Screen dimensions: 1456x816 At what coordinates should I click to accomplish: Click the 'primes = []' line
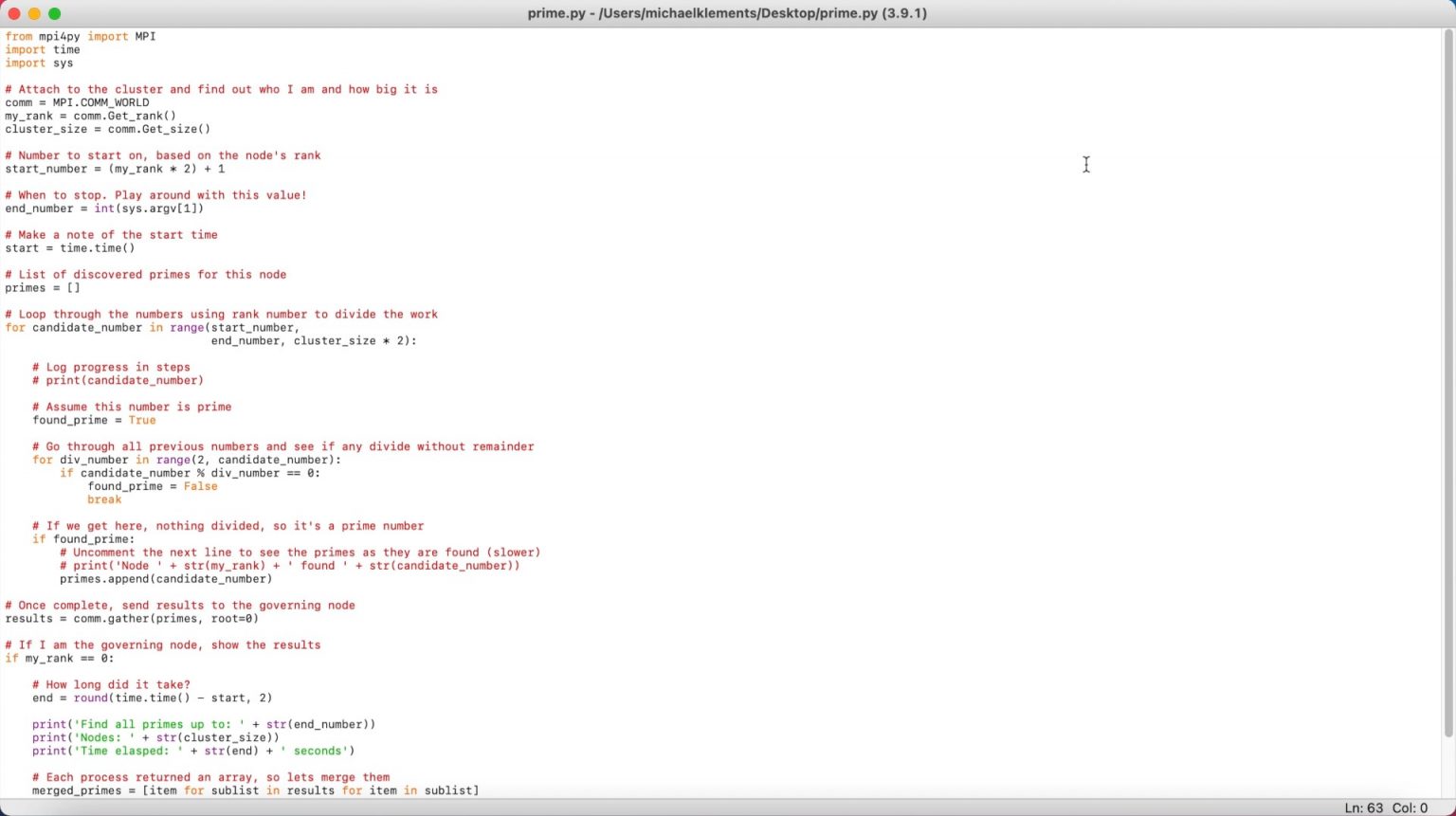(x=43, y=289)
